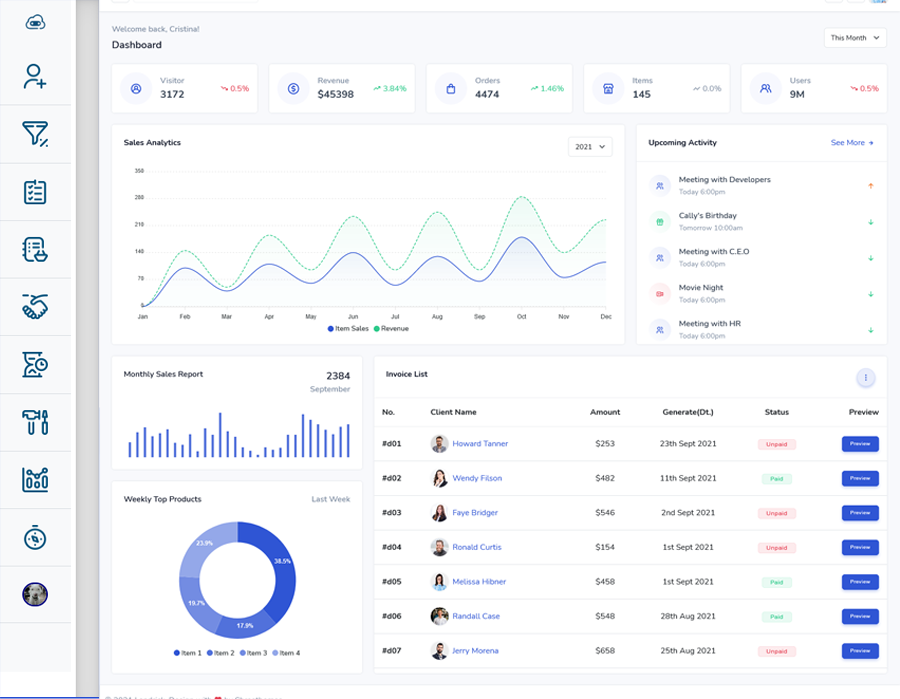The height and width of the screenshot is (699, 900).
Task: Select the checklist tasks sidebar icon
Action: pos(35,192)
